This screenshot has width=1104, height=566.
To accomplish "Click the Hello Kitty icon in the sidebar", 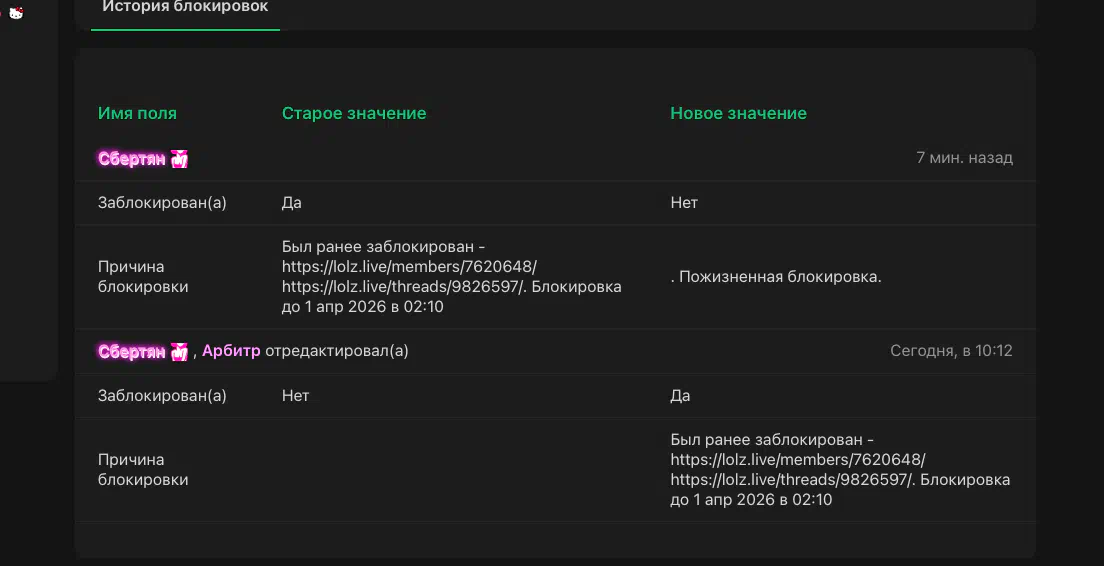I will (16, 13).
